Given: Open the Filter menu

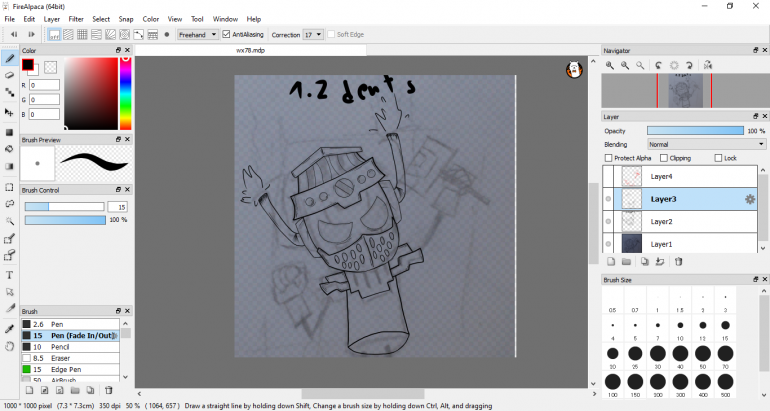Looking at the screenshot, I should [x=76, y=19].
